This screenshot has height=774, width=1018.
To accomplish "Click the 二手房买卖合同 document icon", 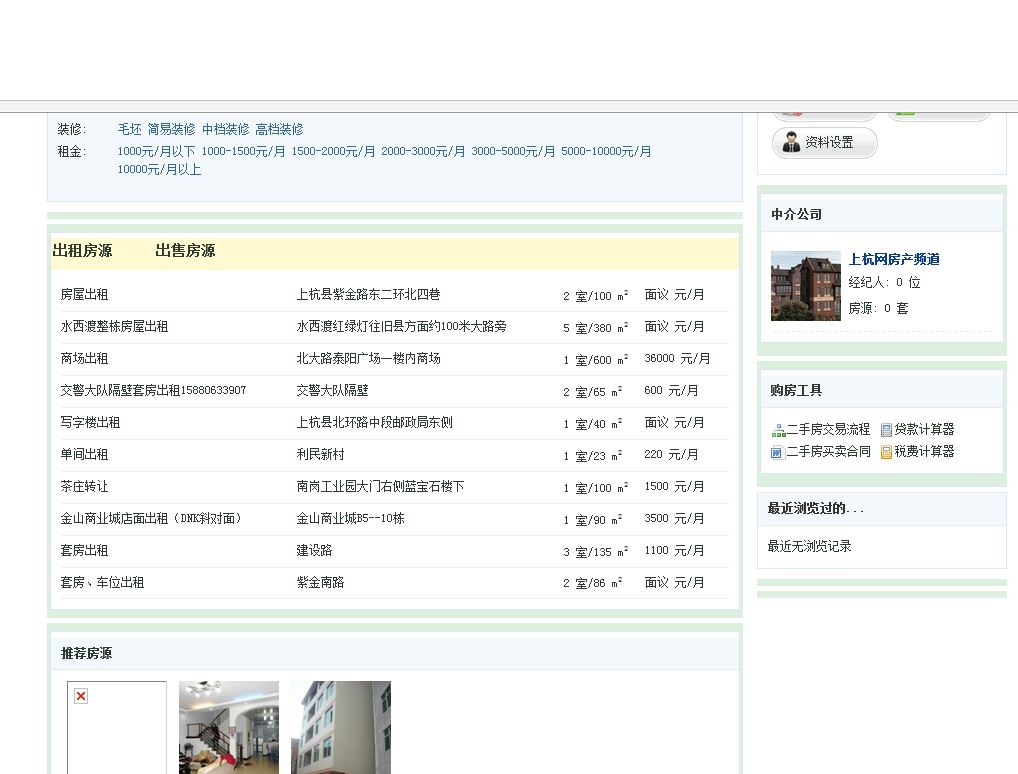I will pyautogui.click(x=777, y=452).
